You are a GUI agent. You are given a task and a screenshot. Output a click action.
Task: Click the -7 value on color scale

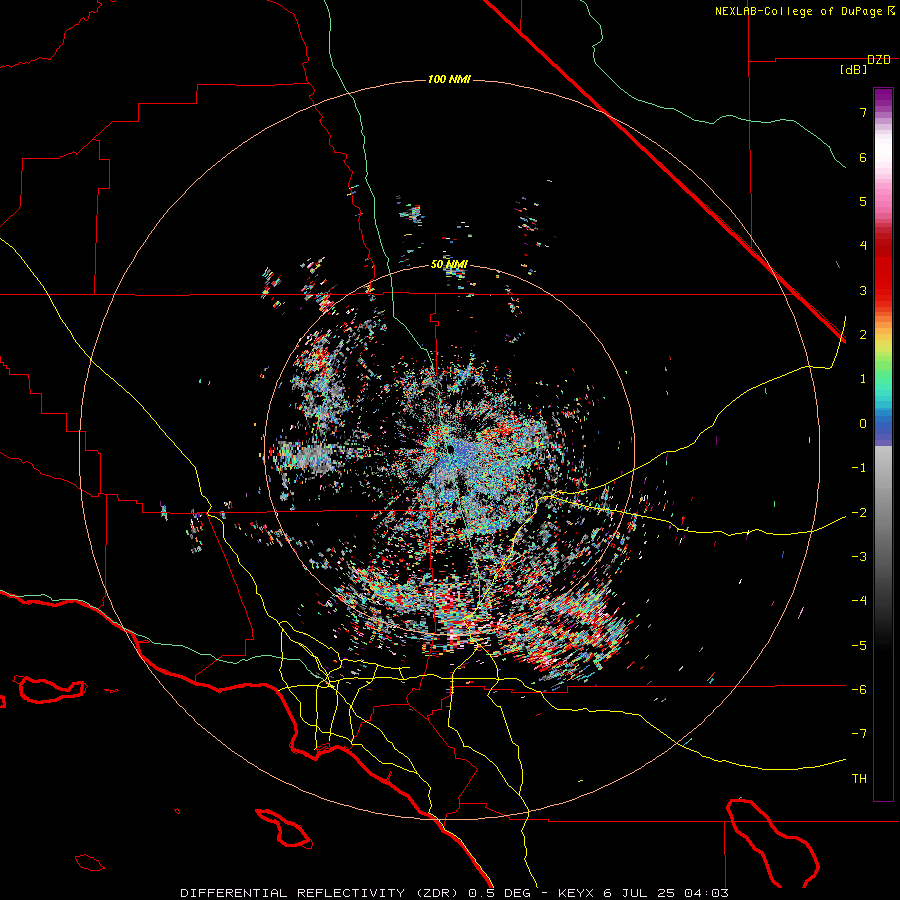(x=859, y=734)
